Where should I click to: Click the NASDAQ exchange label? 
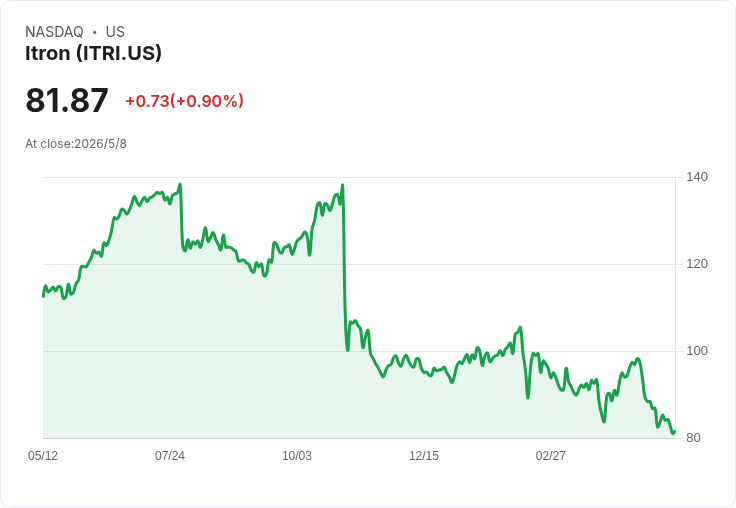[54, 32]
